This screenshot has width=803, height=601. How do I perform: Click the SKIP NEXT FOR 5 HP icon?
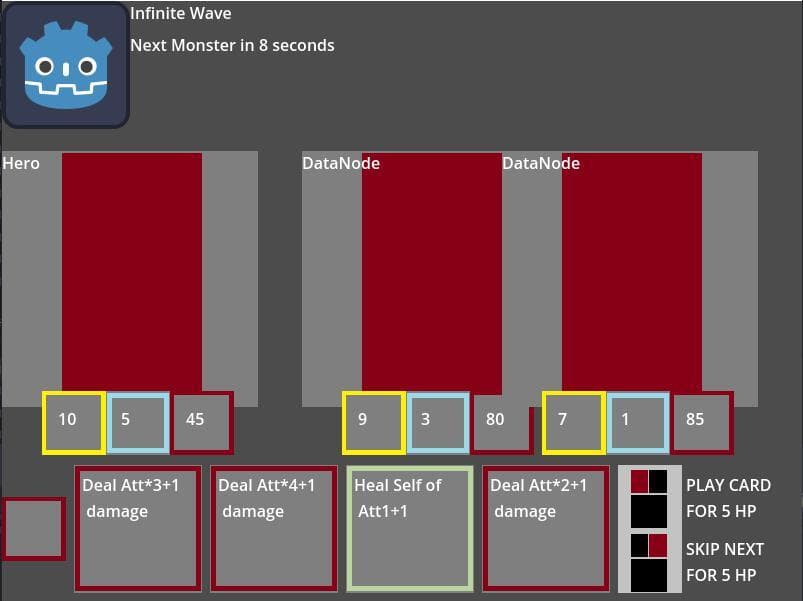pyautogui.click(x=649, y=563)
